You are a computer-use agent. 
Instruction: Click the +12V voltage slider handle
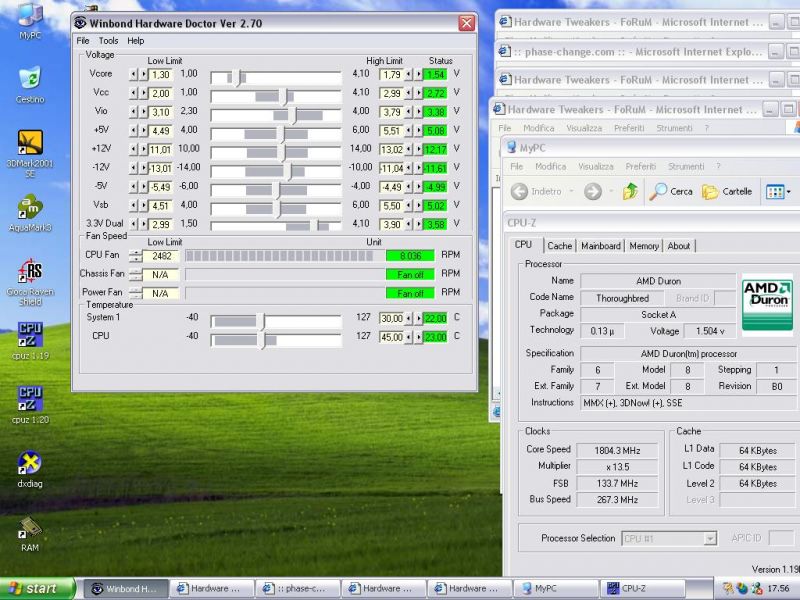[x=282, y=153]
